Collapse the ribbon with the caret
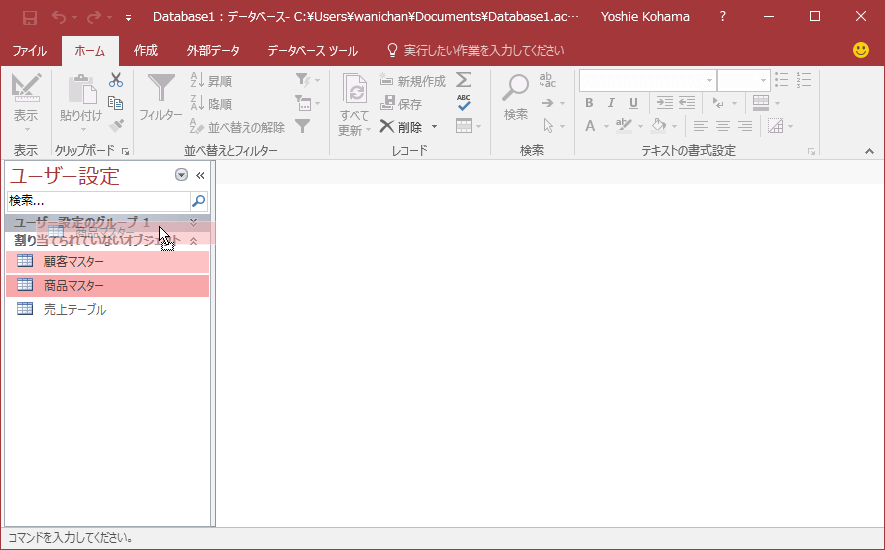This screenshot has height=550, width=885. [869, 151]
